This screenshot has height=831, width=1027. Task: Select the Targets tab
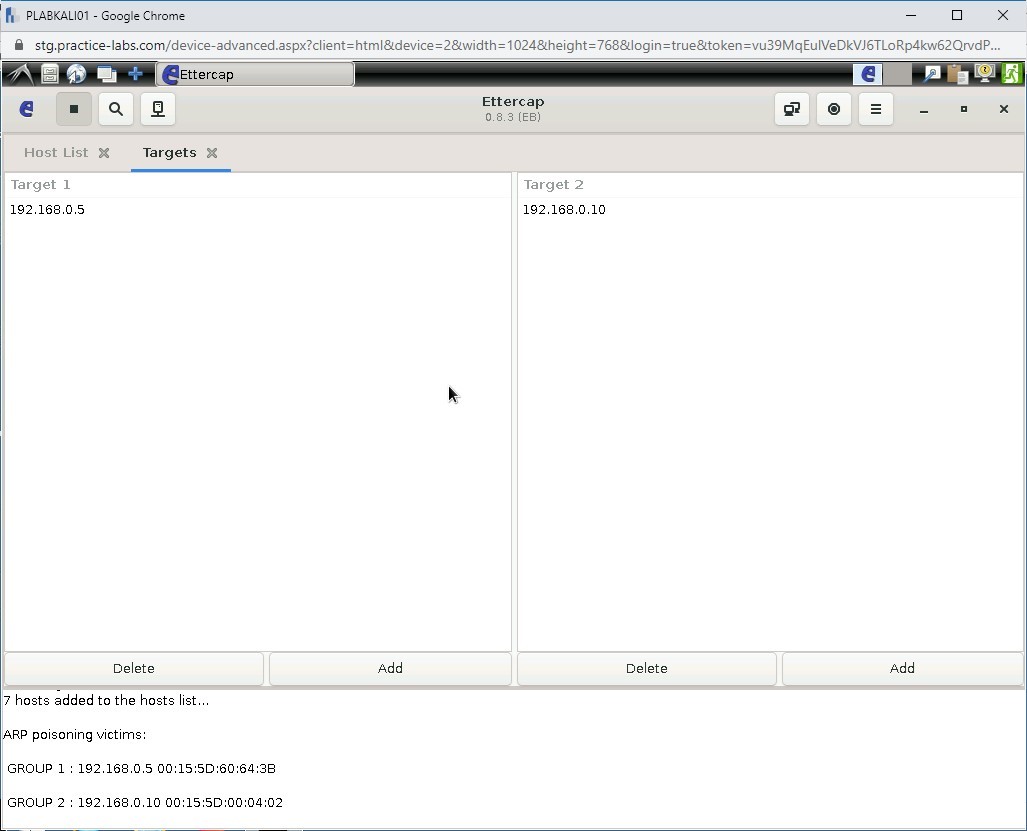pyautogui.click(x=170, y=152)
